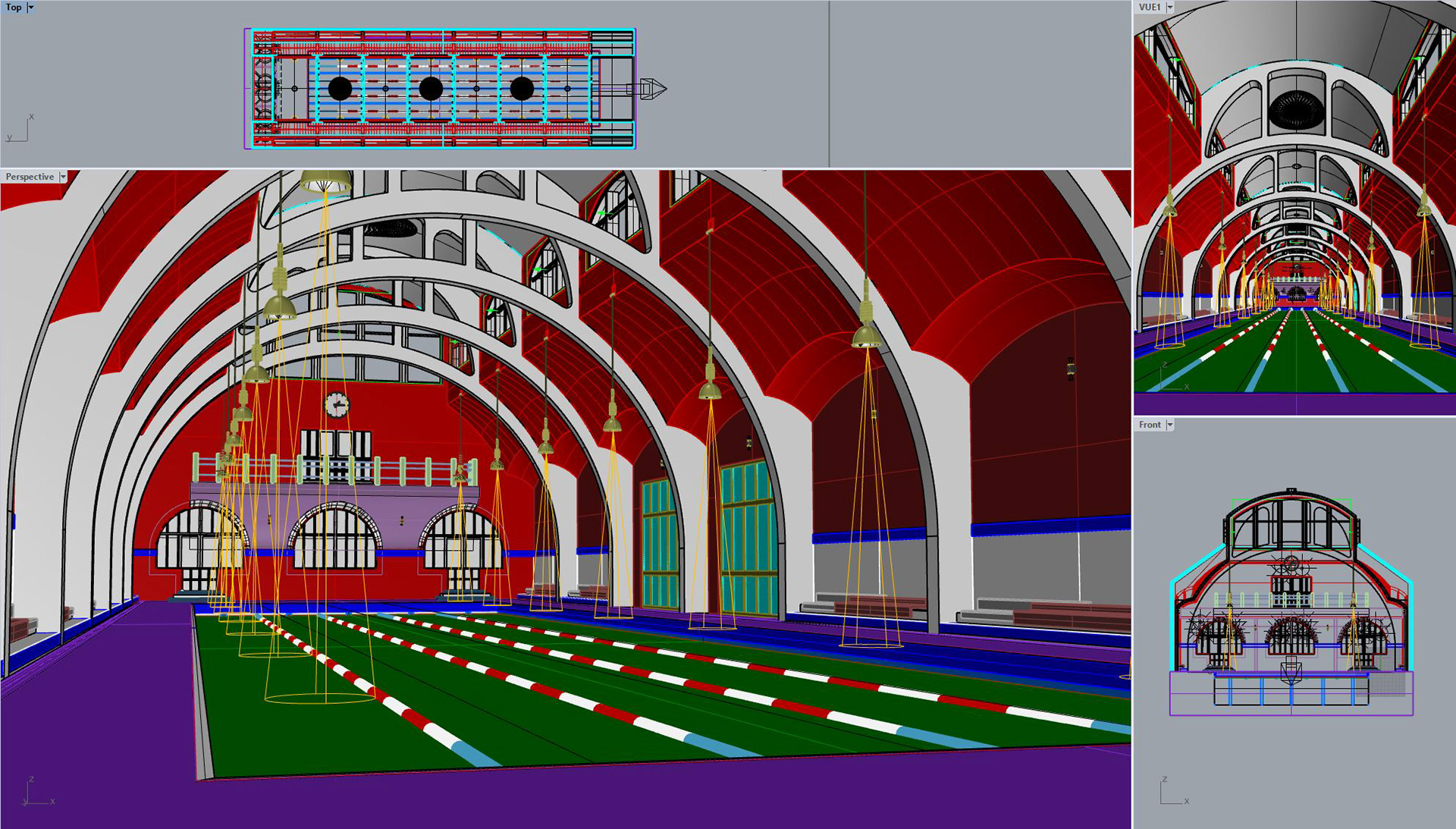The height and width of the screenshot is (829, 1456).
Task: Expand the Perspective viewport menu arrow
Action: tap(64, 177)
